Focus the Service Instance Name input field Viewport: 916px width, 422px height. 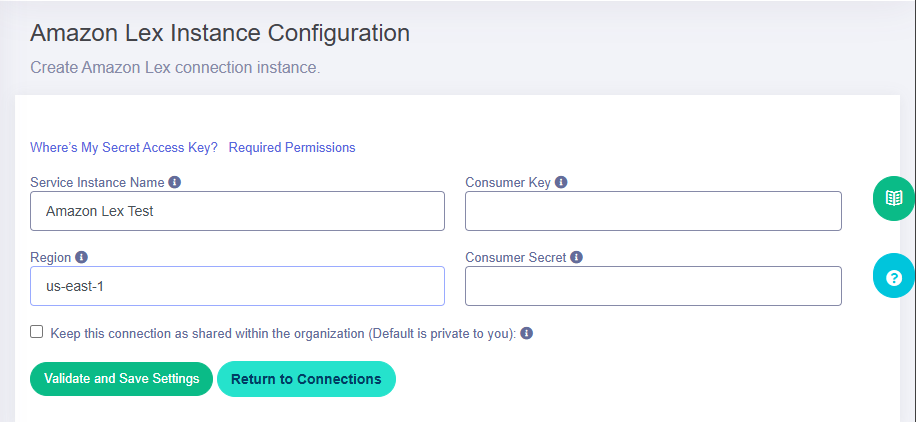(x=237, y=211)
